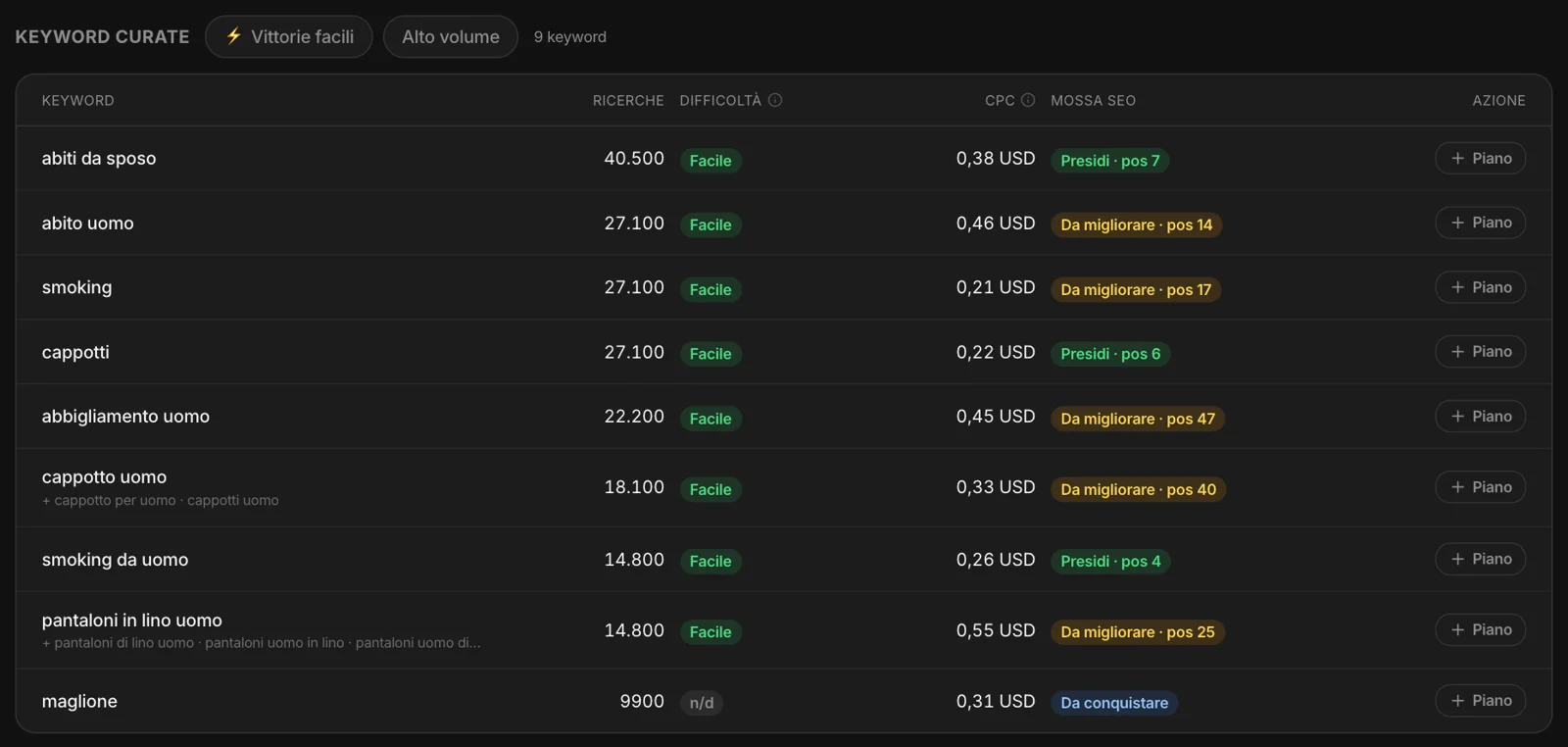1568x747 pixels.
Task: Click the Keyword column header
Action: [78, 100]
